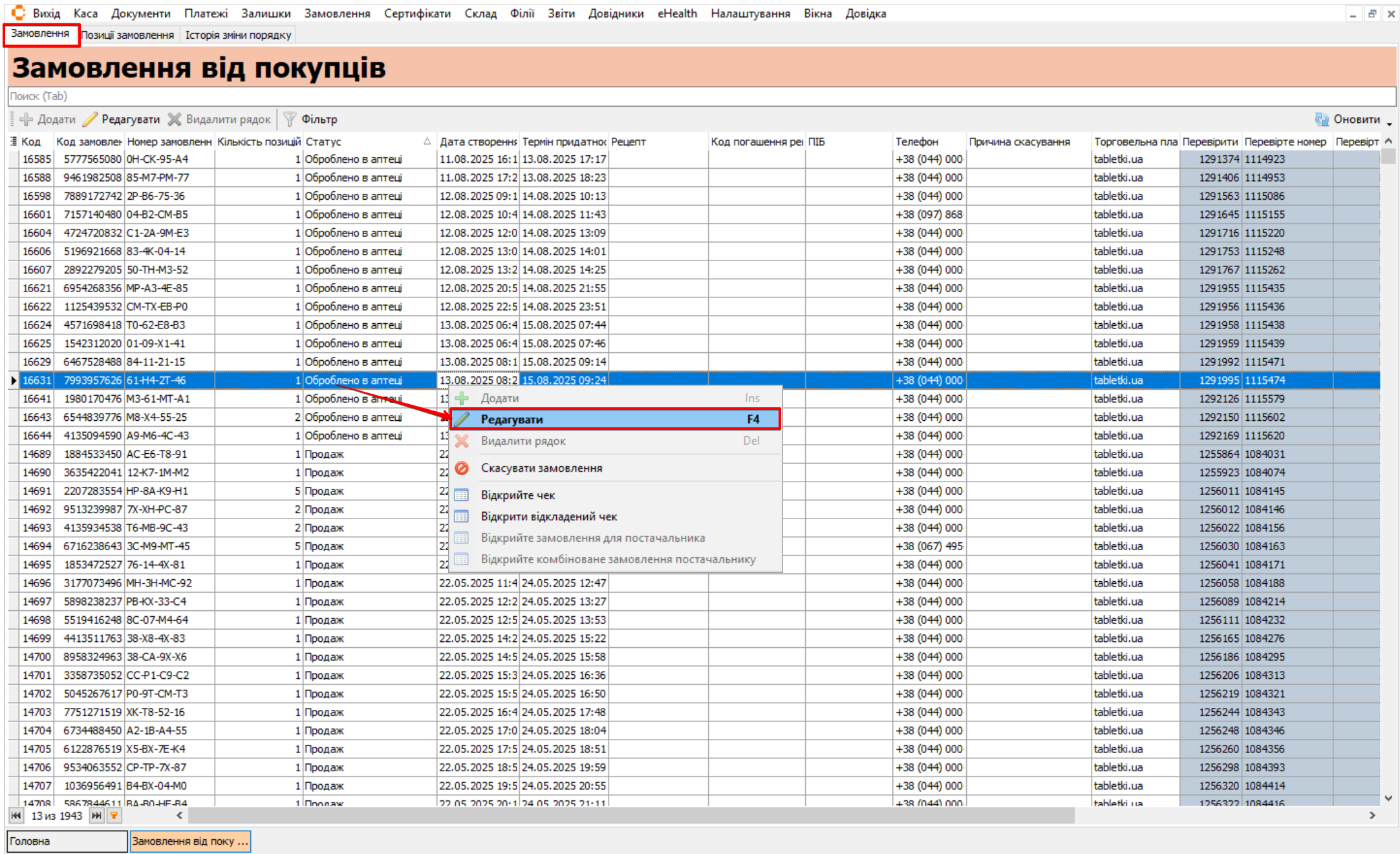Image resolution: width=1400 pixels, height=854 pixels.
Task: Jump to first record navigation arrow
Action: click(16, 816)
